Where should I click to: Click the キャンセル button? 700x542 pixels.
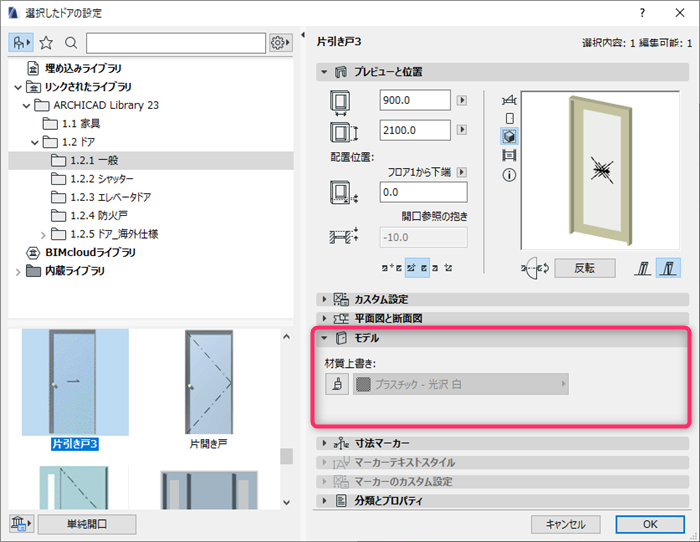[565, 524]
